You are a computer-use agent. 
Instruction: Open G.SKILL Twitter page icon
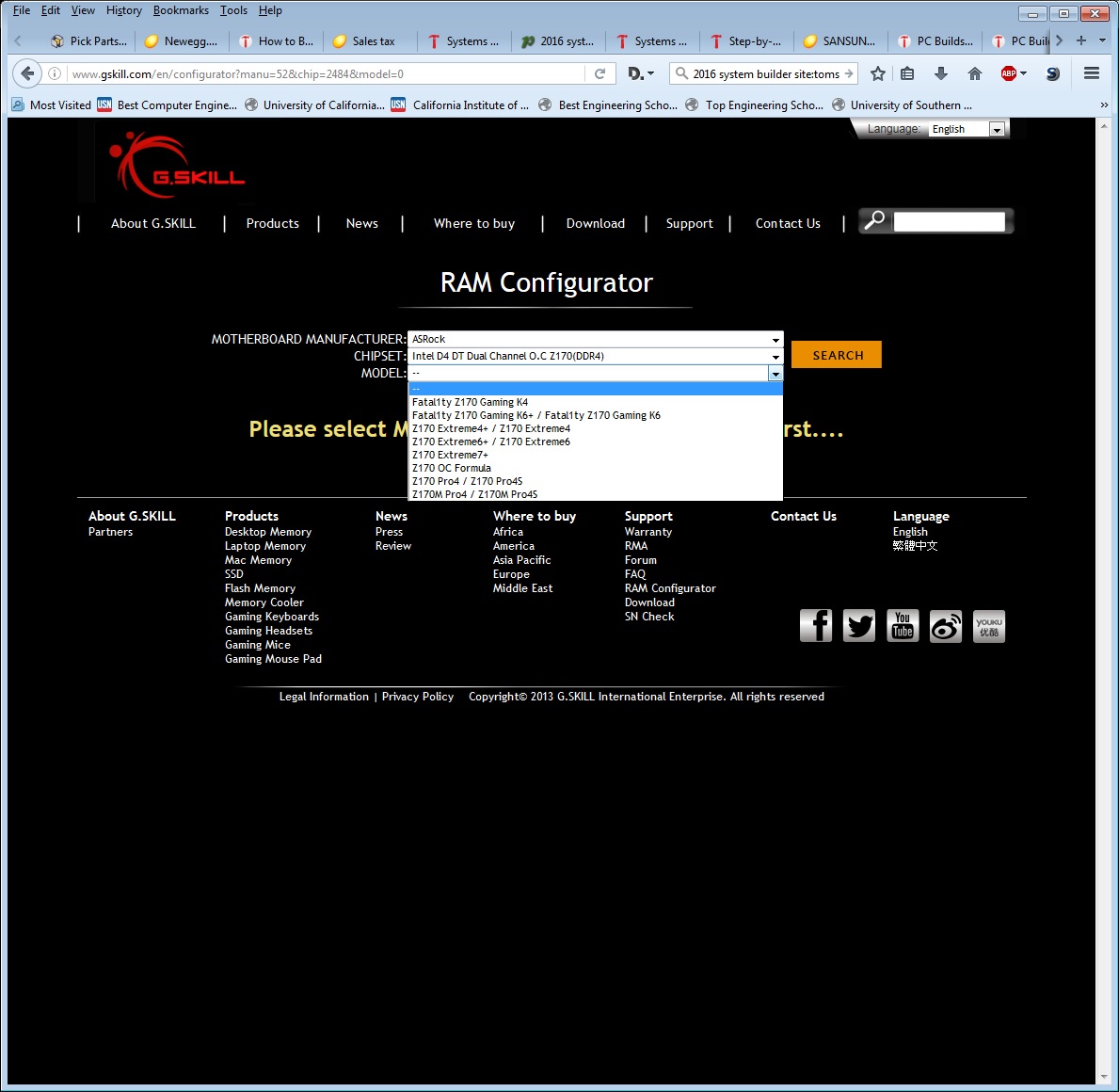point(859,626)
